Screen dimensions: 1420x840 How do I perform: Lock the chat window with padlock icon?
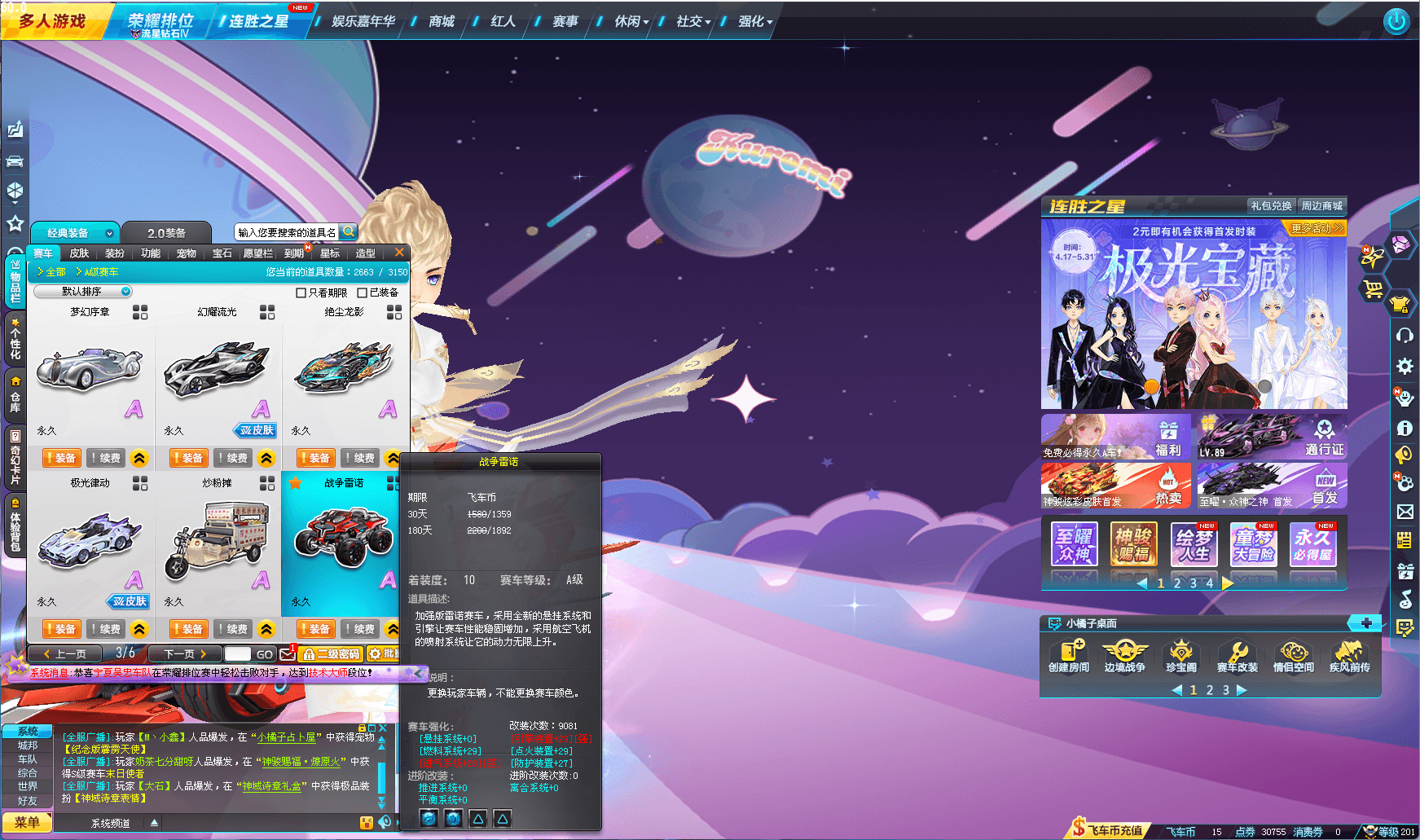tap(362, 728)
